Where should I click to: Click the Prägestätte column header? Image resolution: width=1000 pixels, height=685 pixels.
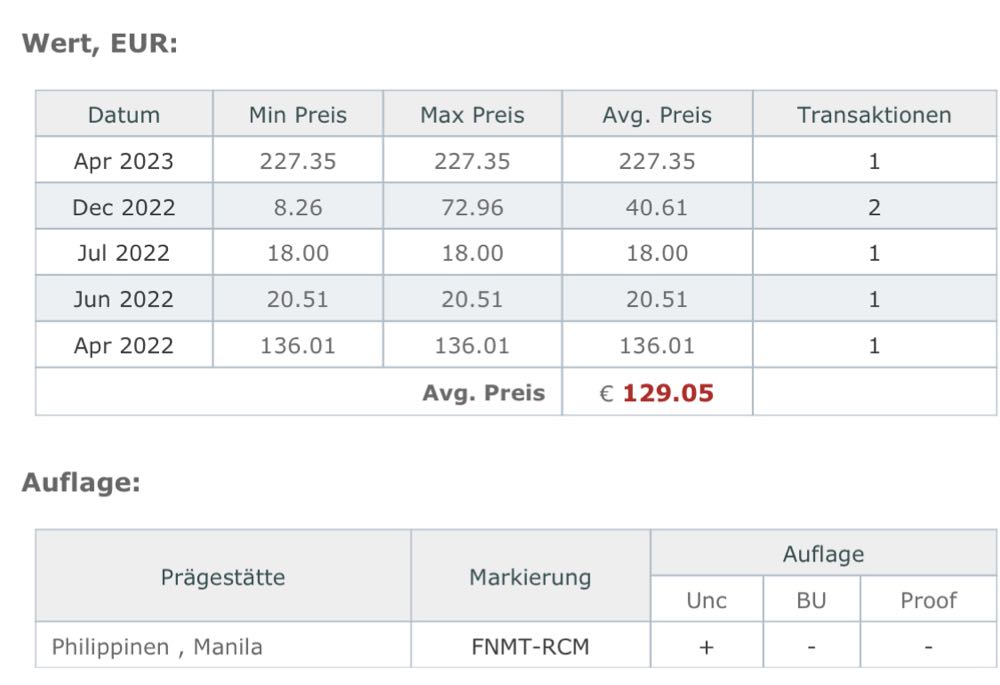pos(223,577)
